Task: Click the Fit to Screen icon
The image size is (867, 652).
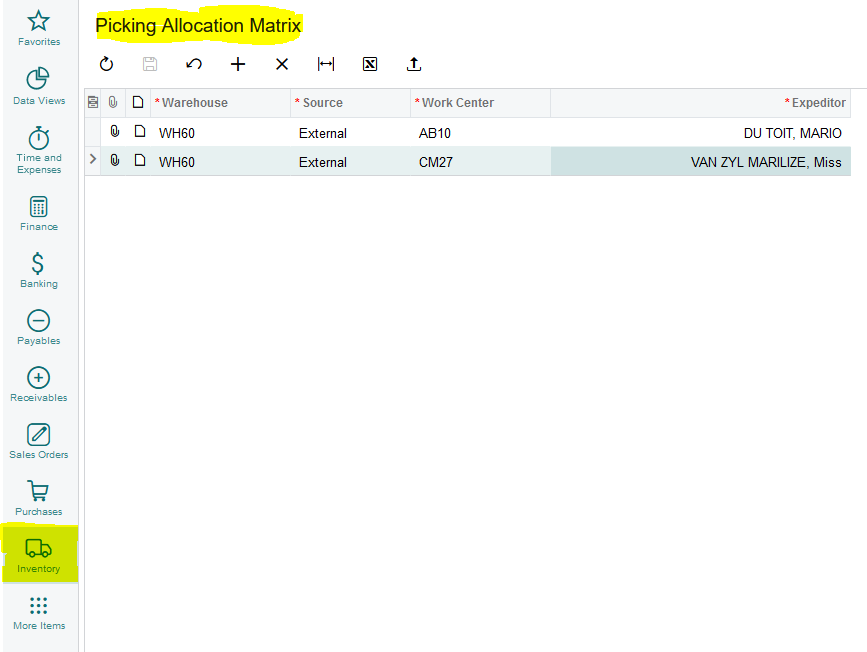Action: pos(326,64)
